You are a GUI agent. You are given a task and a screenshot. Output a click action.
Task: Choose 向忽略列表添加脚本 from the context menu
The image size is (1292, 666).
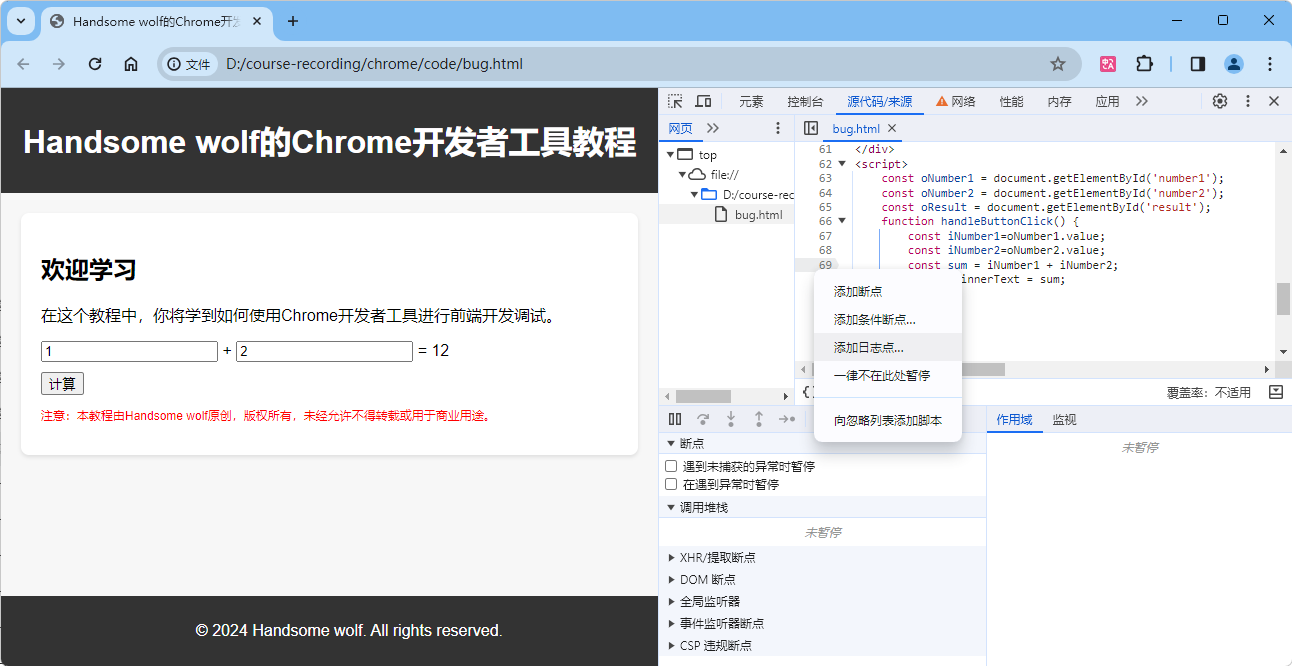888,421
